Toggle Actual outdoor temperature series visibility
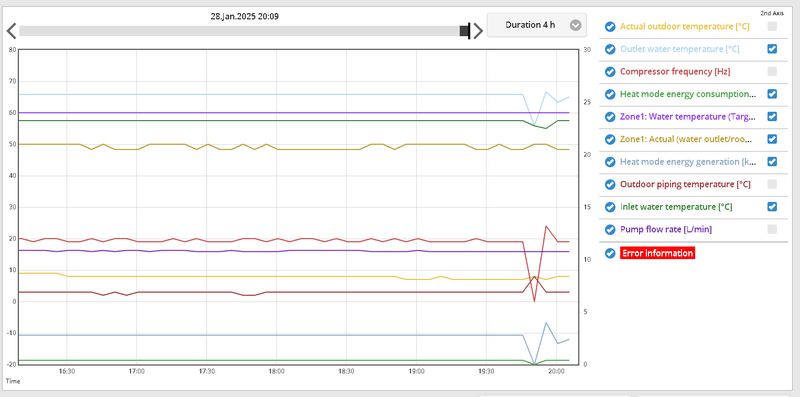The height and width of the screenshot is (397, 800). (610, 27)
